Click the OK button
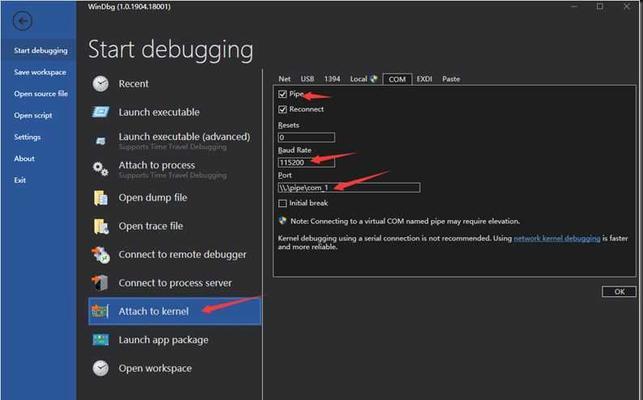This screenshot has width=643, height=400. click(x=619, y=292)
